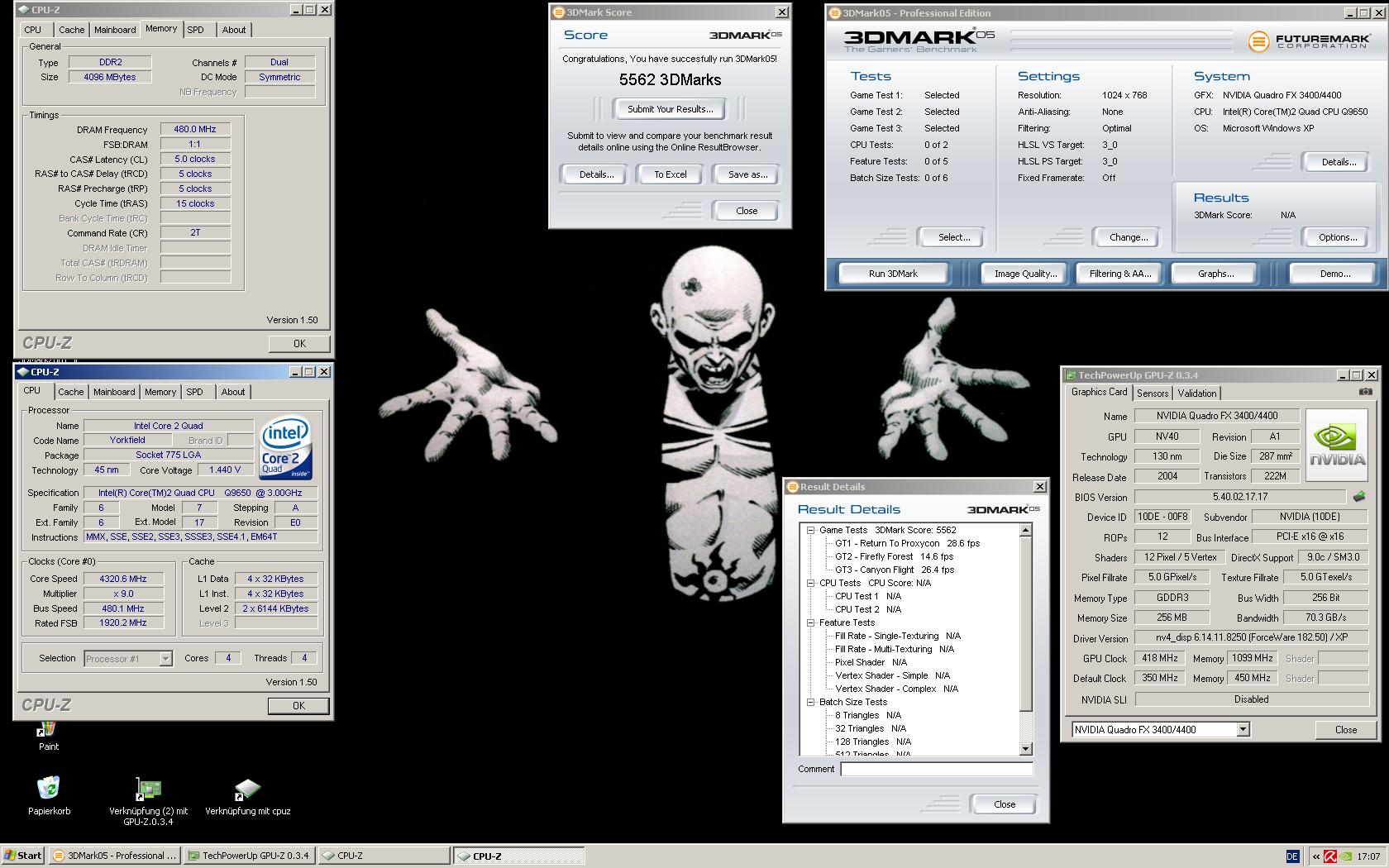Click the Graphs button in 3DMark05
Screen dimensions: 1389x868
tap(1215, 274)
